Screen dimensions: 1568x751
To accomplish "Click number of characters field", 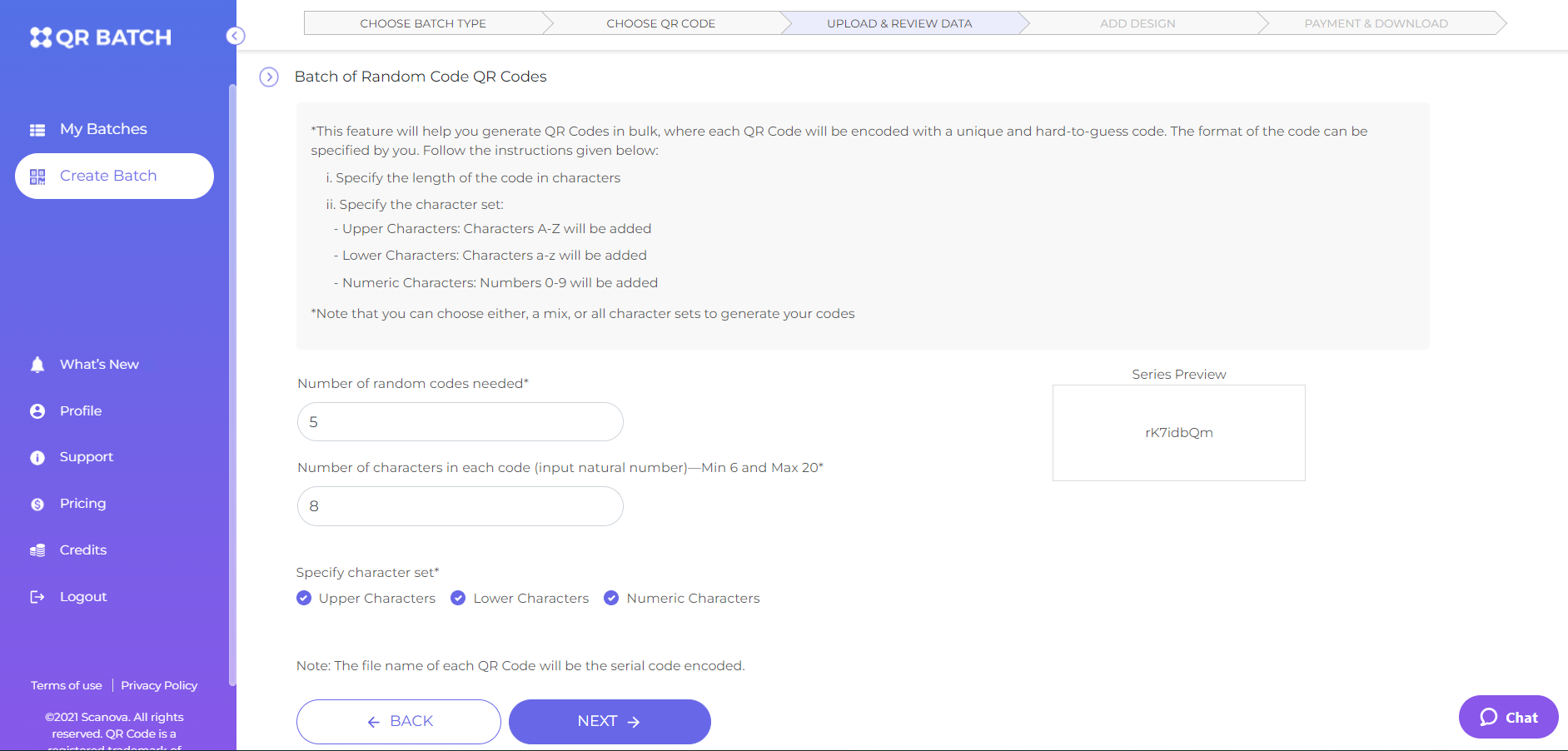I will pyautogui.click(x=460, y=506).
